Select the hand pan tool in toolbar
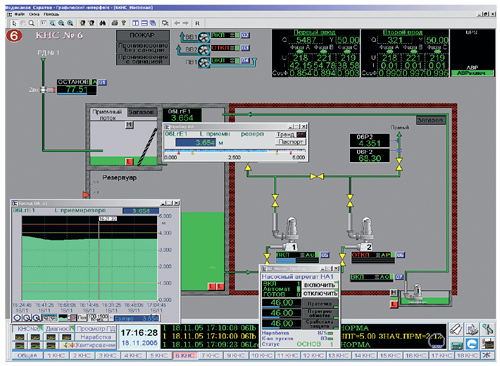 coord(23,23)
